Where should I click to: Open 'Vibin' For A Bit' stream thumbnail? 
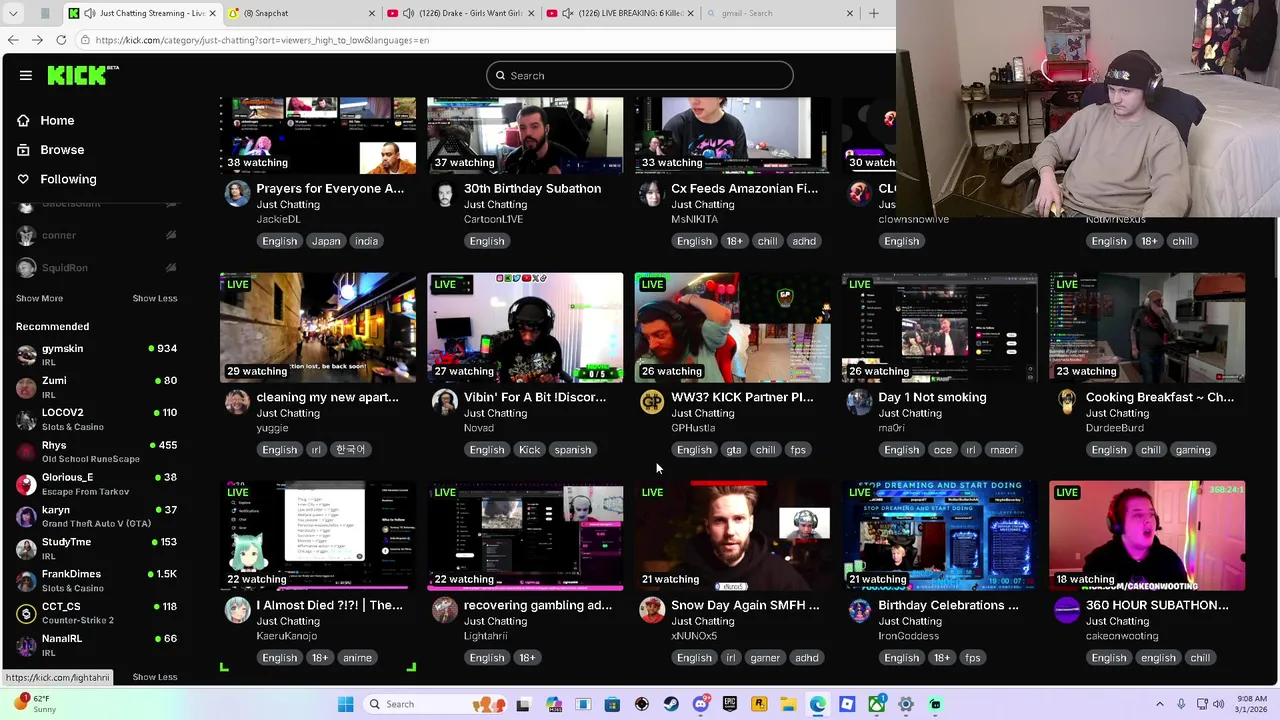(x=525, y=328)
